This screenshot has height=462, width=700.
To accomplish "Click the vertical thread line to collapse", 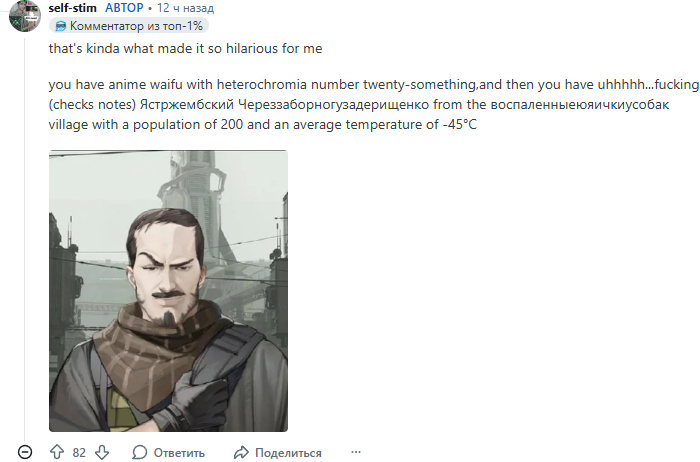I will click(25, 237).
